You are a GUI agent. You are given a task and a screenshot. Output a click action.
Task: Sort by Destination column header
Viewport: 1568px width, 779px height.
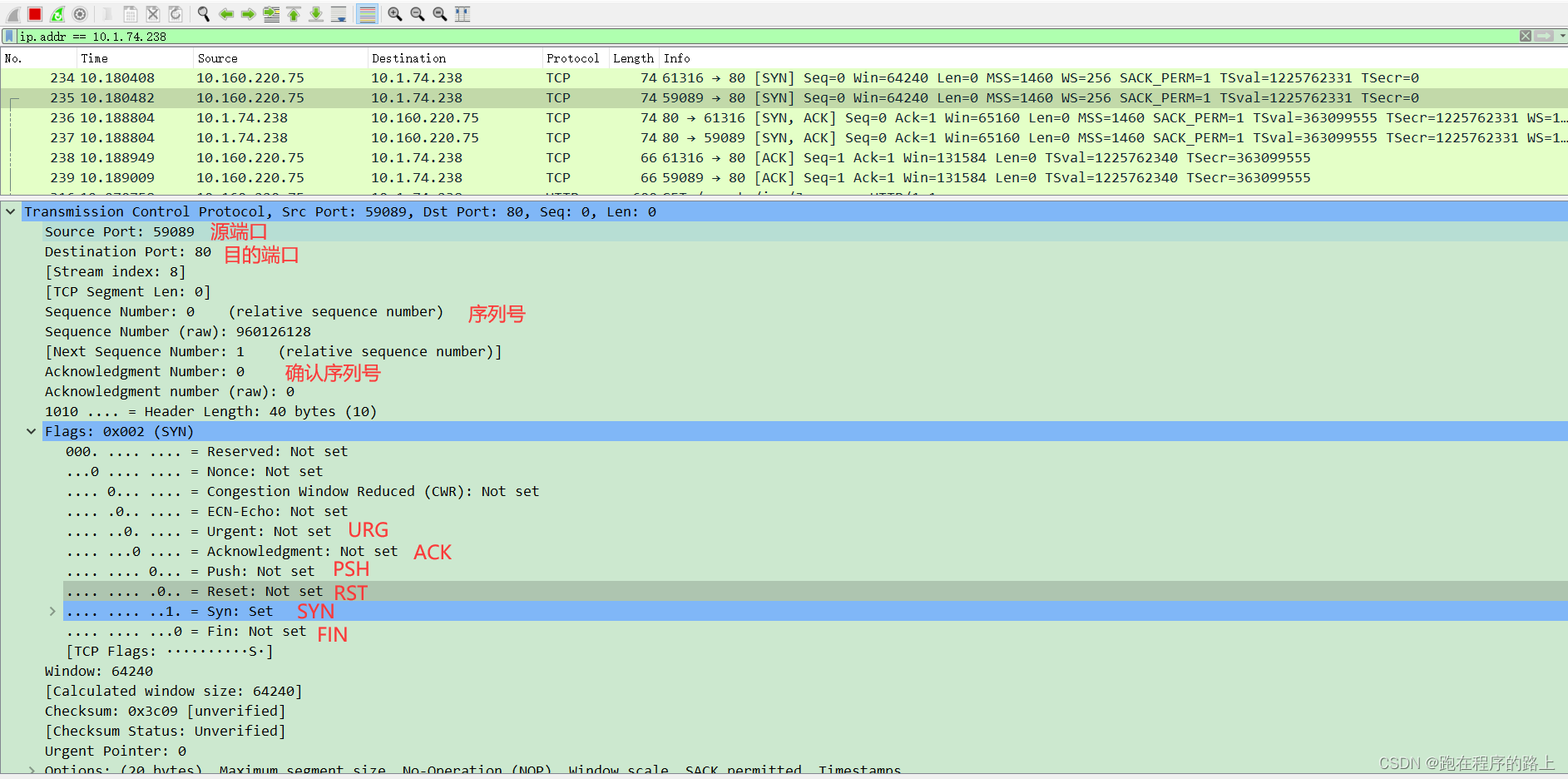pos(455,58)
